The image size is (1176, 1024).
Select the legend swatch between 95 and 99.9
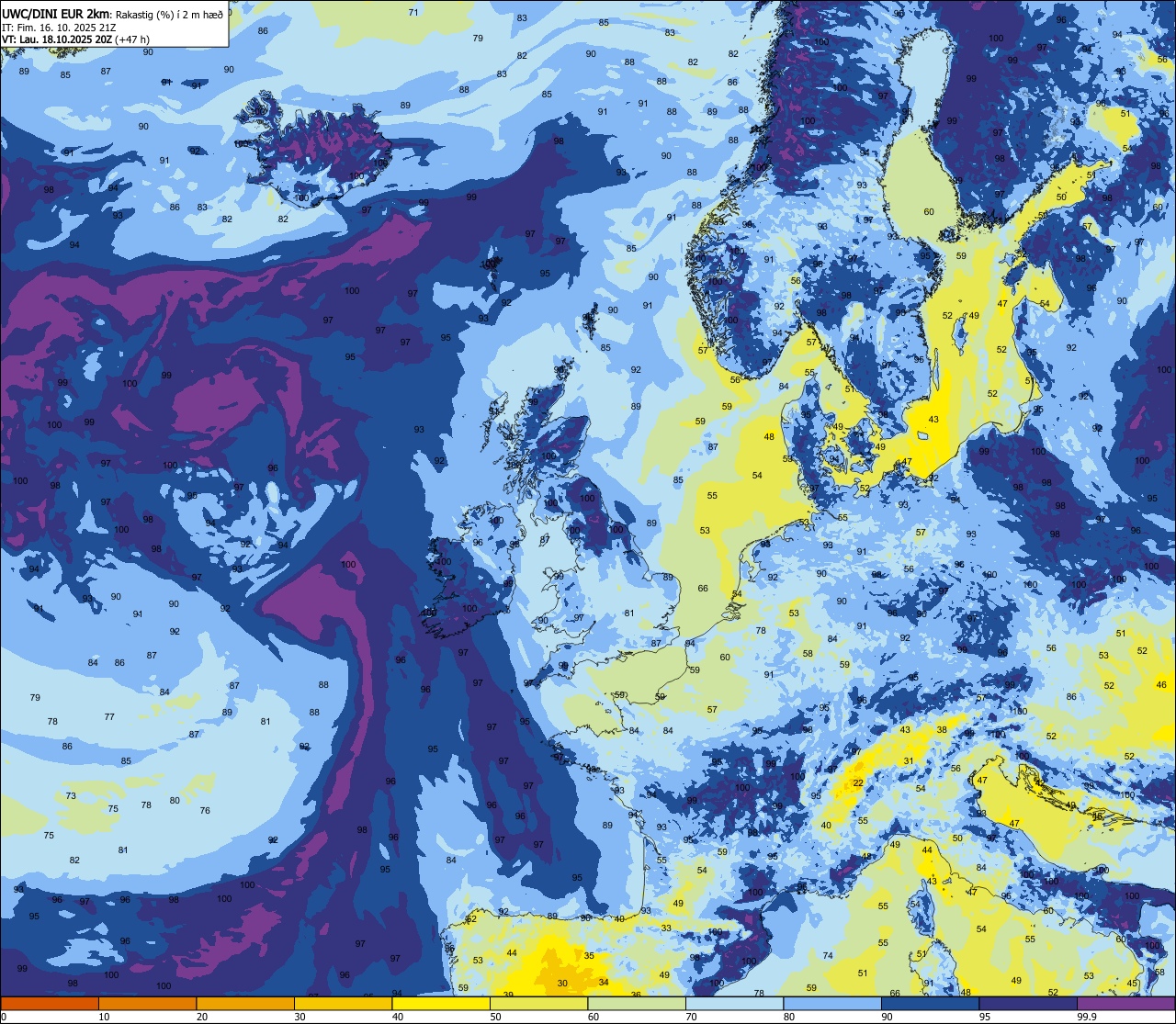[1028, 1003]
